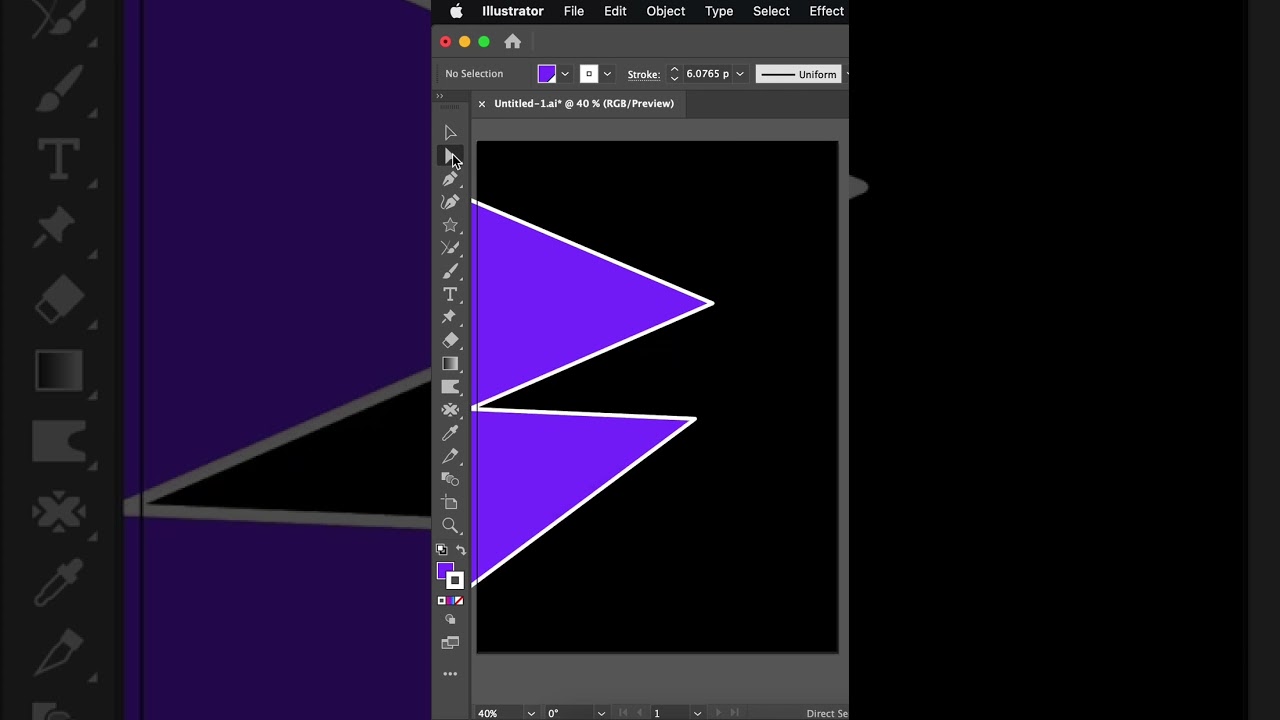Activate the white Stroke box in toolbar

(x=455, y=581)
